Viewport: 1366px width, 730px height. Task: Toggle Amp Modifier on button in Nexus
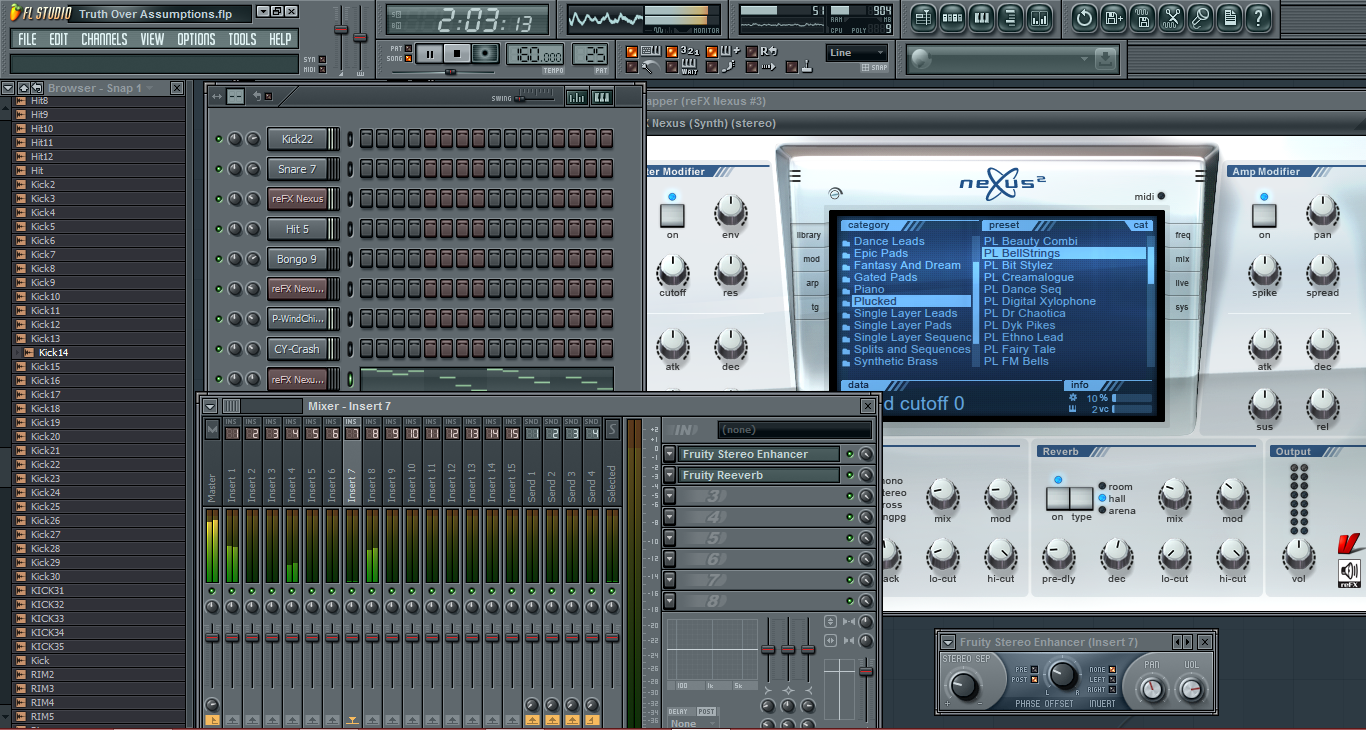(1264, 214)
